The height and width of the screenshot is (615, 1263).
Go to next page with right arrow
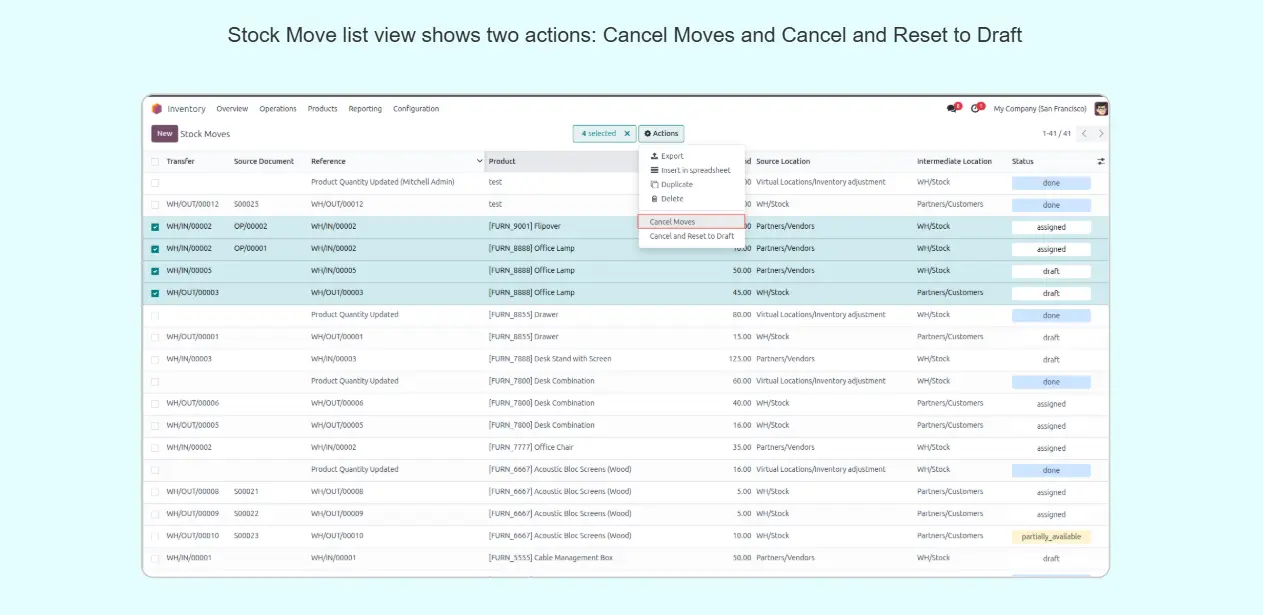point(1101,134)
